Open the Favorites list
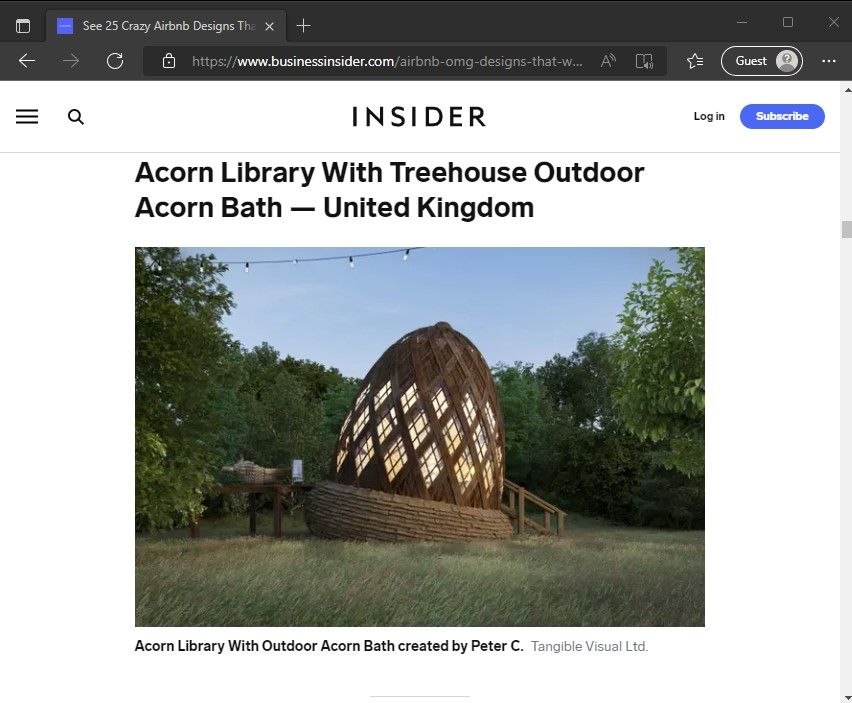This screenshot has height=703, width=852. coord(694,60)
